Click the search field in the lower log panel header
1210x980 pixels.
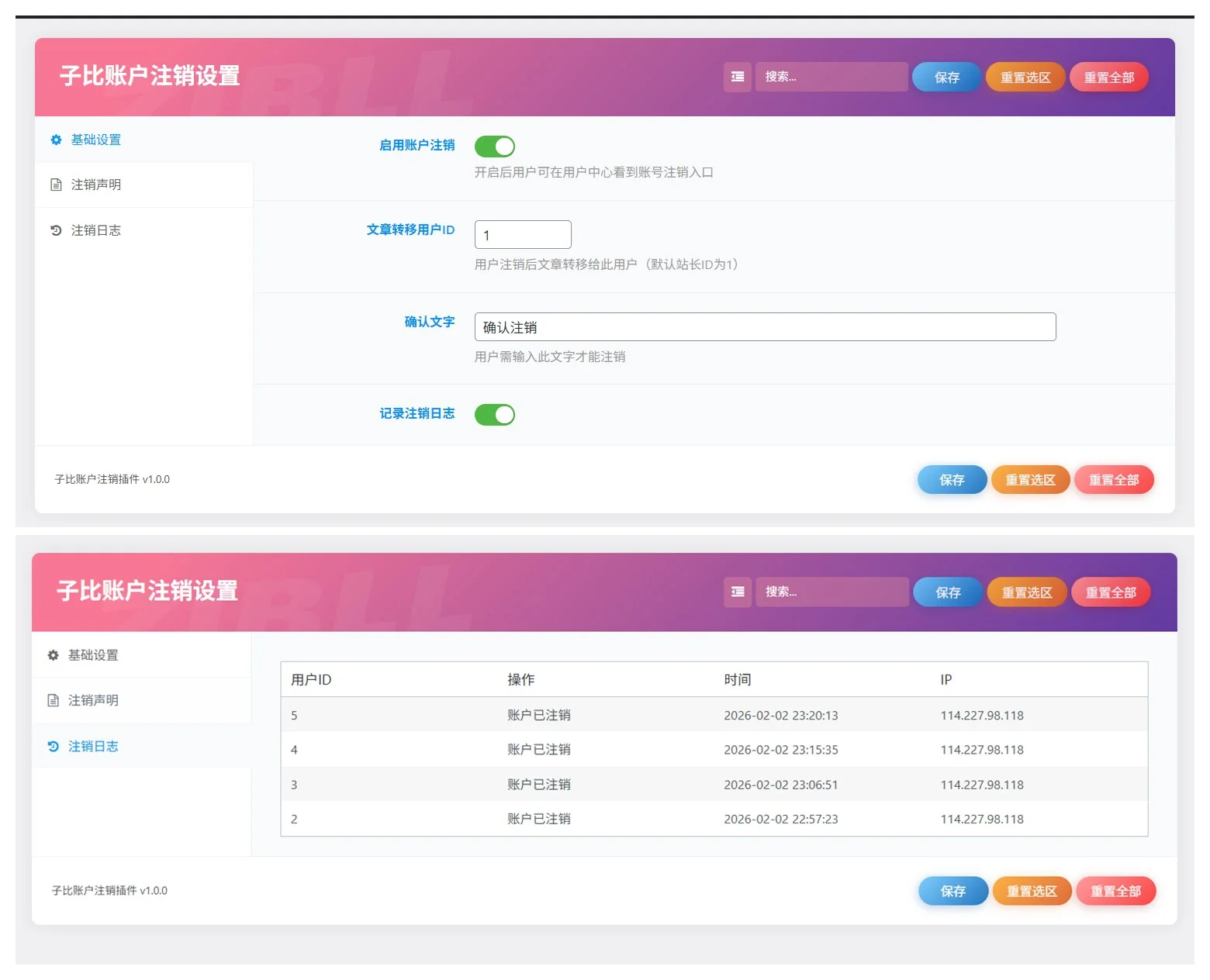click(x=831, y=592)
